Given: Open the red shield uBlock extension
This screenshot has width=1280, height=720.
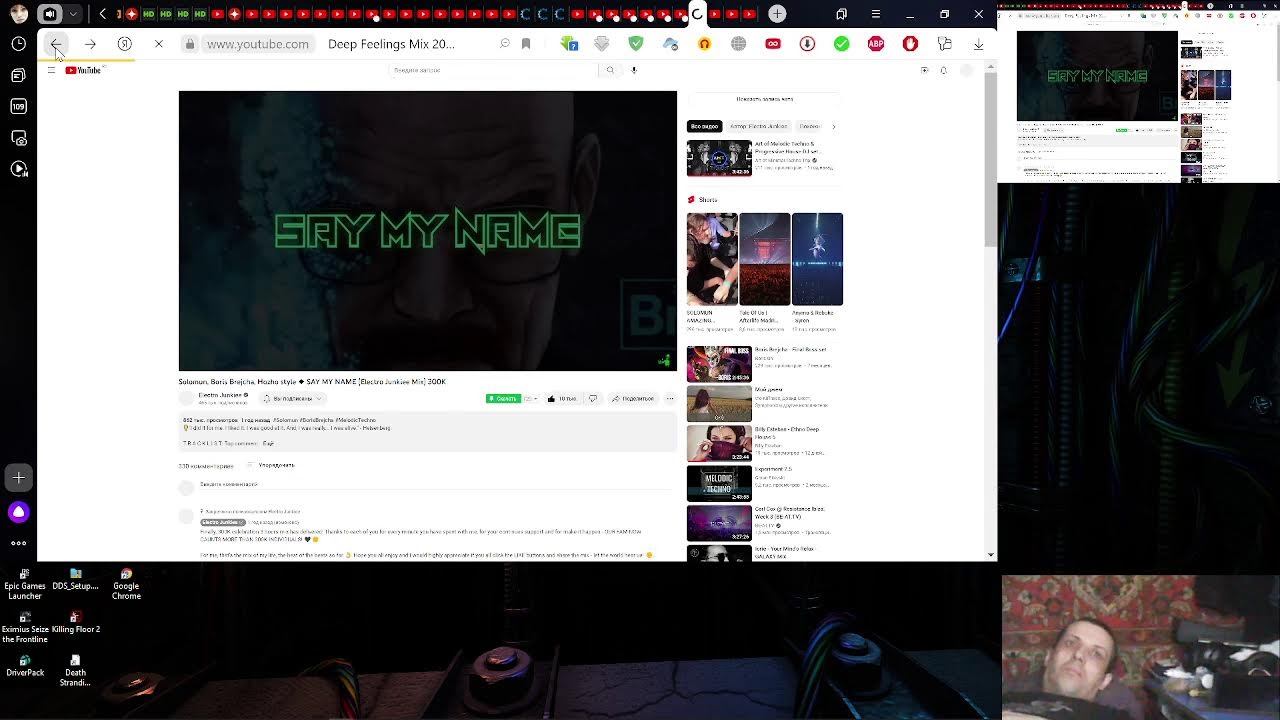Looking at the screenshot, I should click(x=910, y=44).
